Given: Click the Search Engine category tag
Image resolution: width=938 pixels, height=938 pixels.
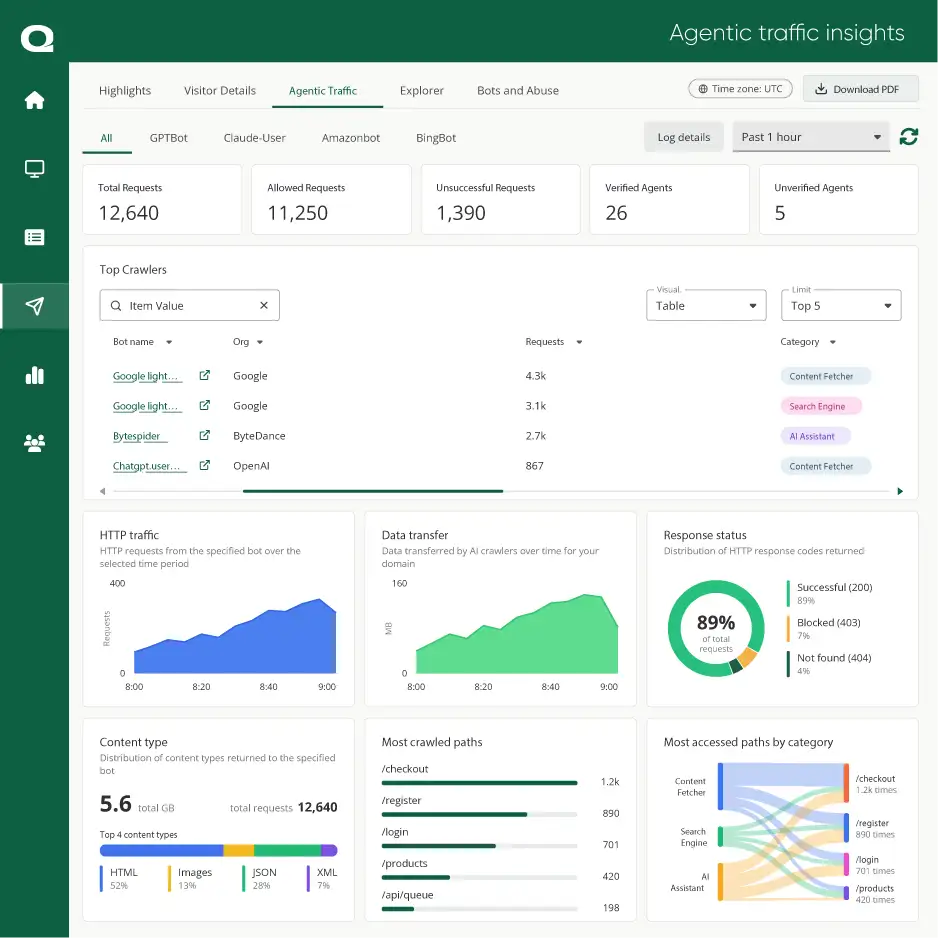Looking at the screenshot, I should (821, 406).
